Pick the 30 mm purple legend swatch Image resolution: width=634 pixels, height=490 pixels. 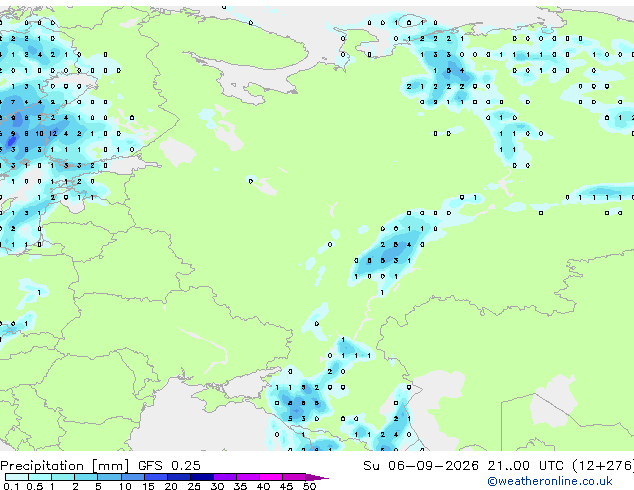[225, 477]
